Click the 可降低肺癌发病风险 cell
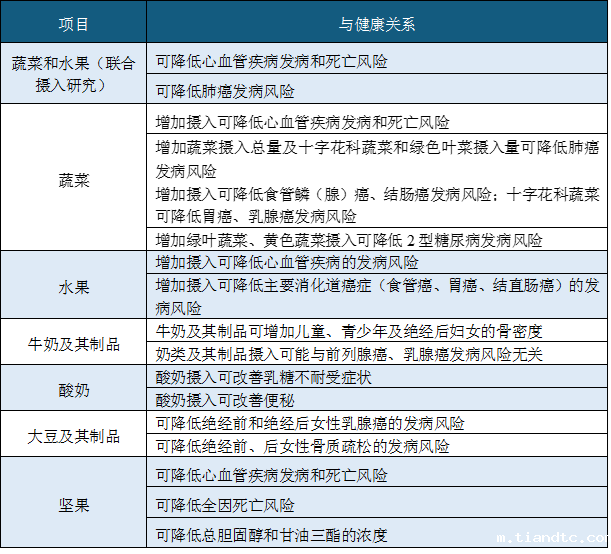 [226, 91]
